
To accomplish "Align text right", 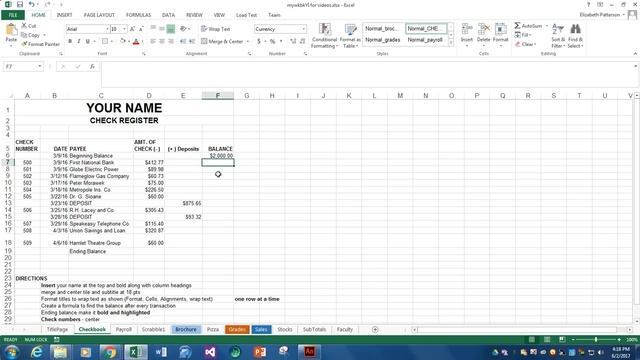I will [x=171, y=41].
